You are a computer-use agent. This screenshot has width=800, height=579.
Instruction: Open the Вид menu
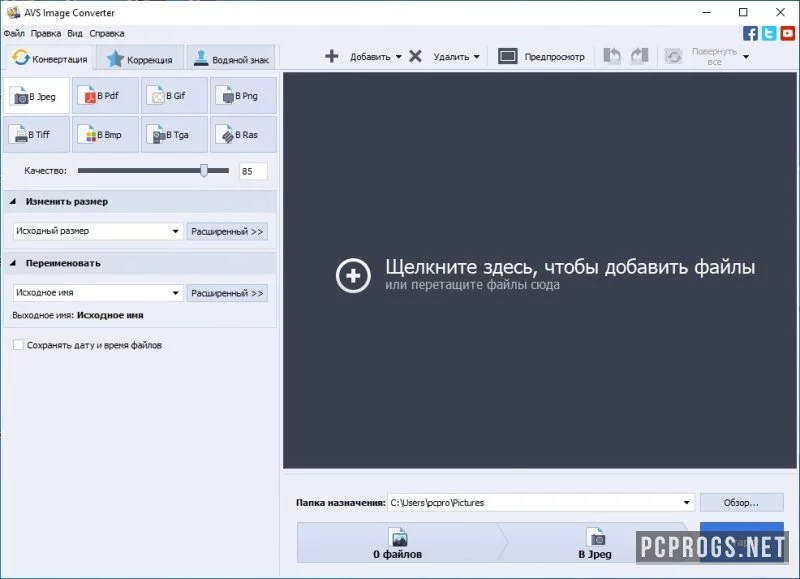(x=74, y=33)
